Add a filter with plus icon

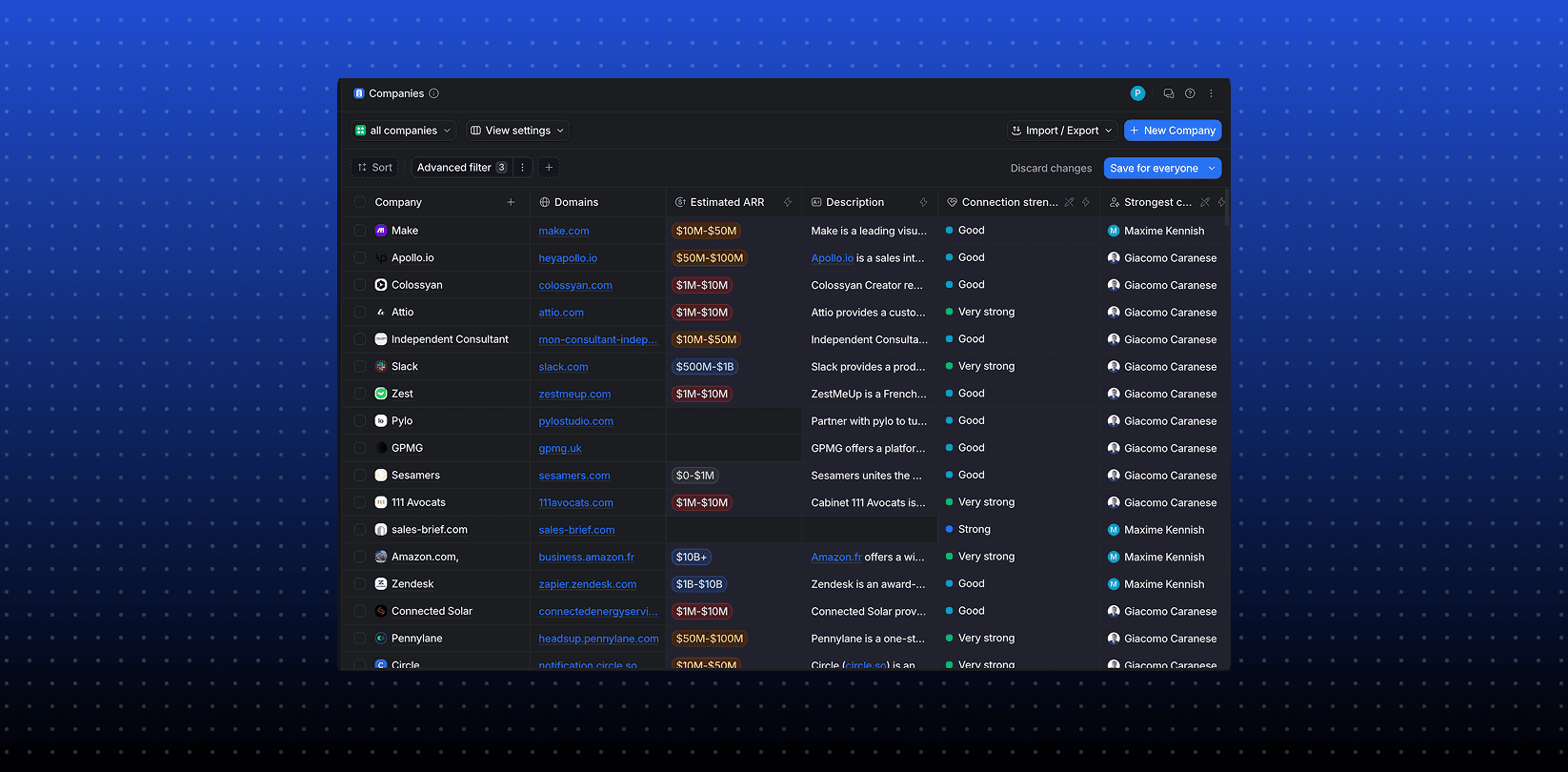click(549, 168)
